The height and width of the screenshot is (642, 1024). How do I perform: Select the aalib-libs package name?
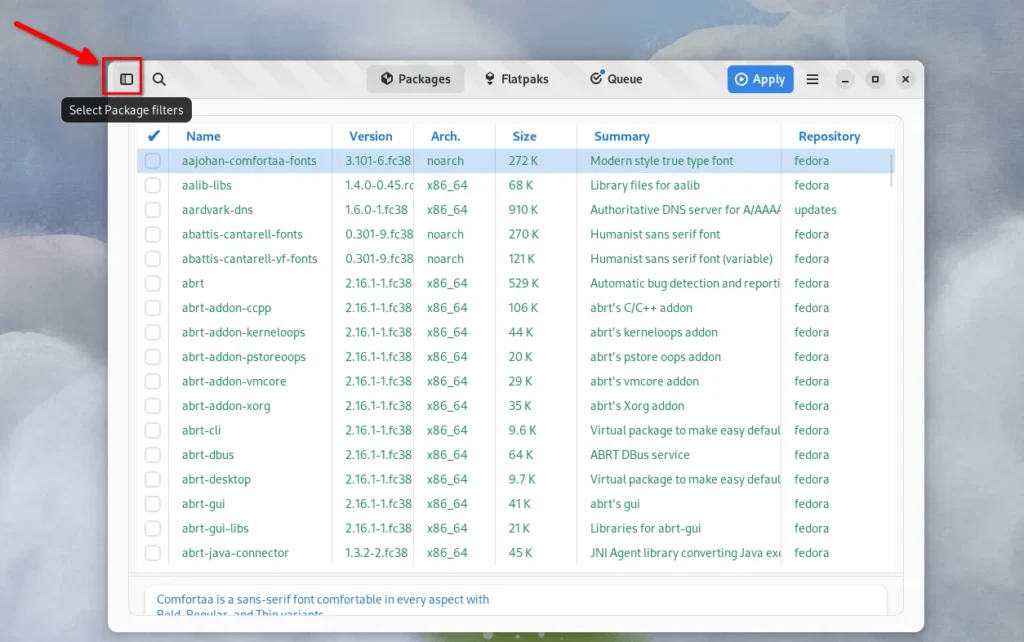pos(206,185)
